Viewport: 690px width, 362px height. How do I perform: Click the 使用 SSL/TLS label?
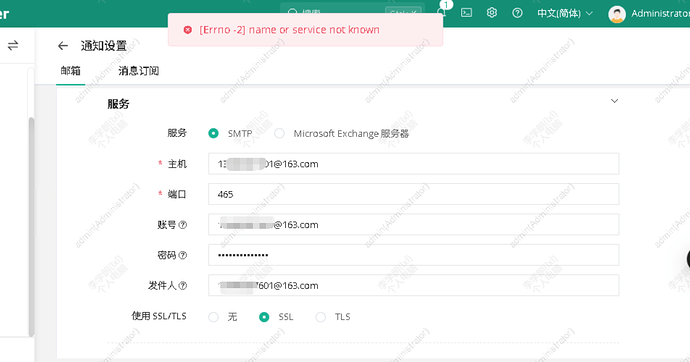(x=159, y=316)
